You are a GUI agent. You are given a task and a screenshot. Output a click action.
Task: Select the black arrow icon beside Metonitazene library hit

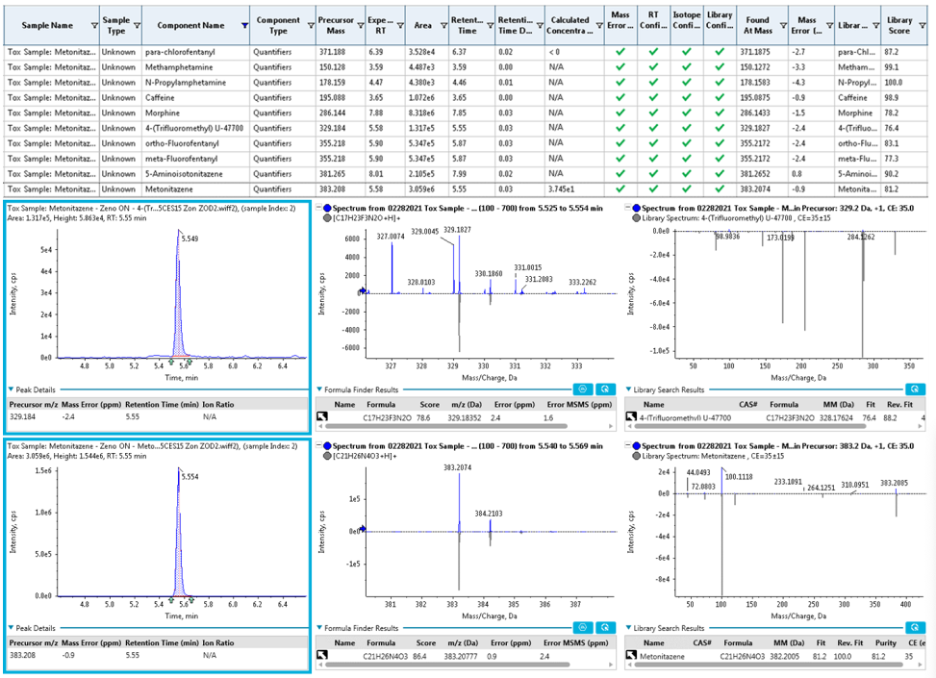point(631,655)
